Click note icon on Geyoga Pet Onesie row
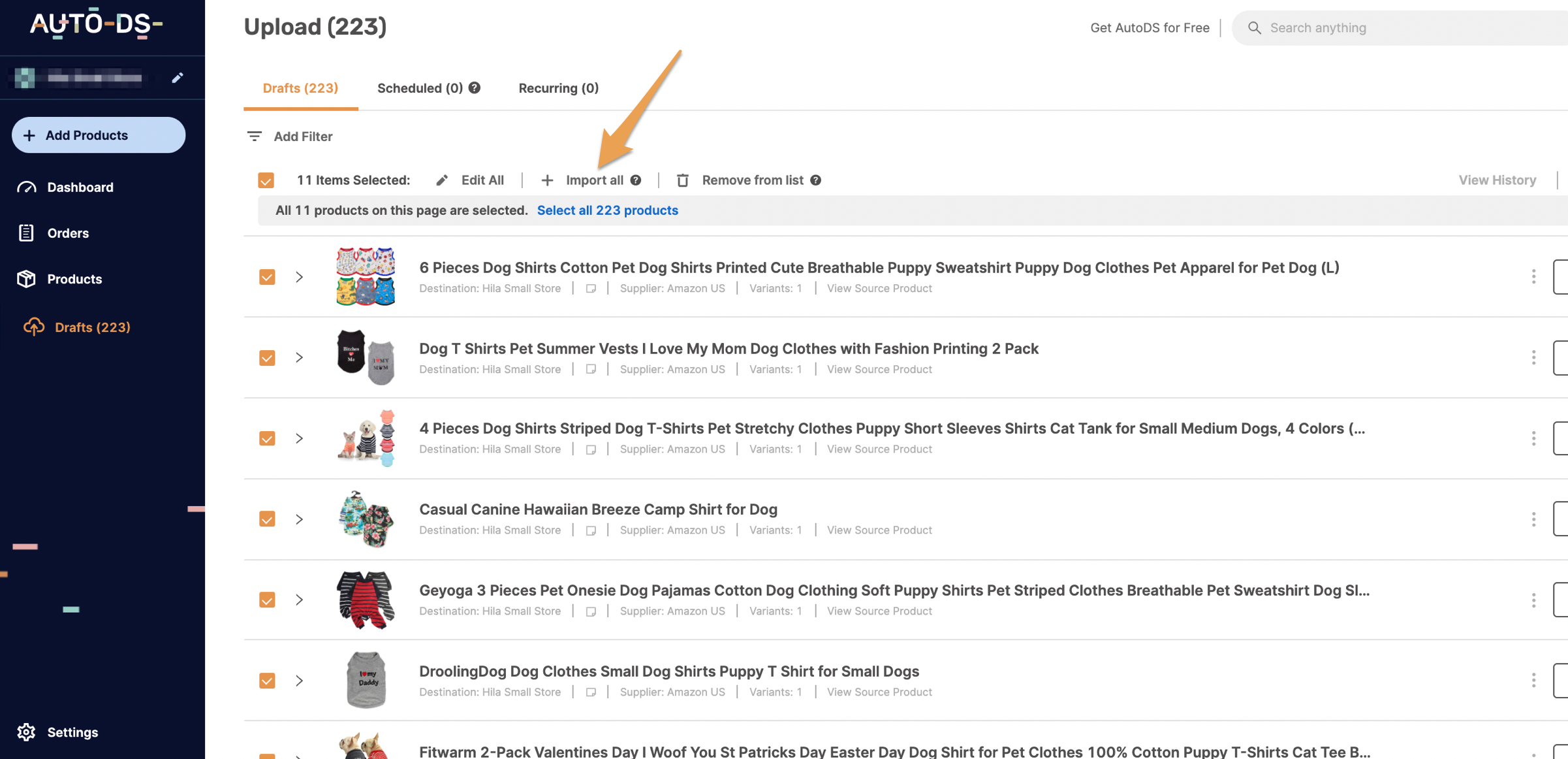 (591, 611)
